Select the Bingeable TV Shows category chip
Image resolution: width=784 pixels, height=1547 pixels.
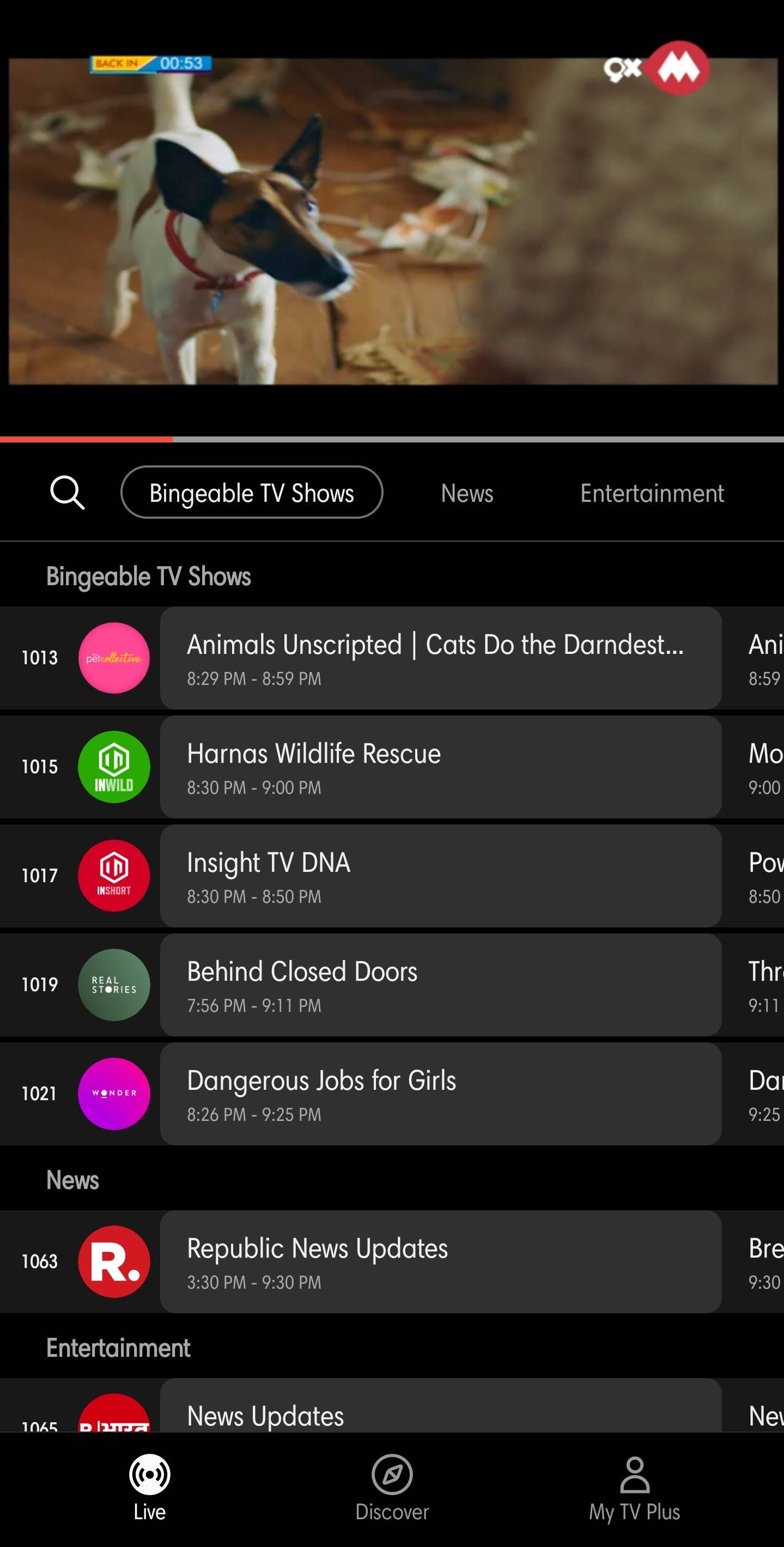point(252,493)
